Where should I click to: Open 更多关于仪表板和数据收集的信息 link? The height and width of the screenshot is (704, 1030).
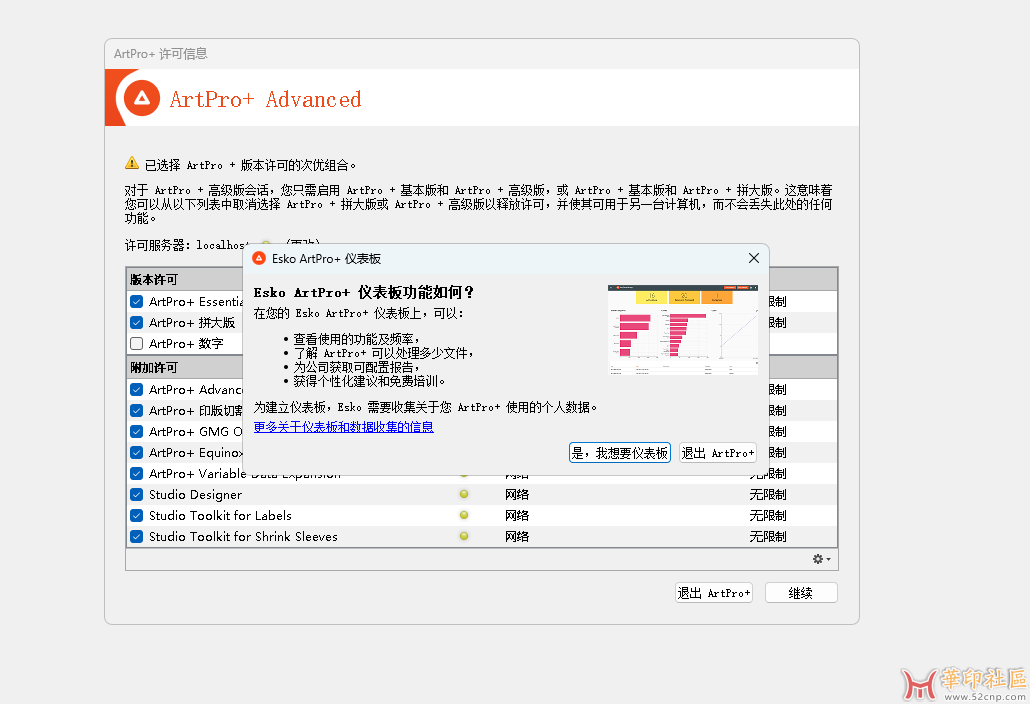[x=344, y=427]
